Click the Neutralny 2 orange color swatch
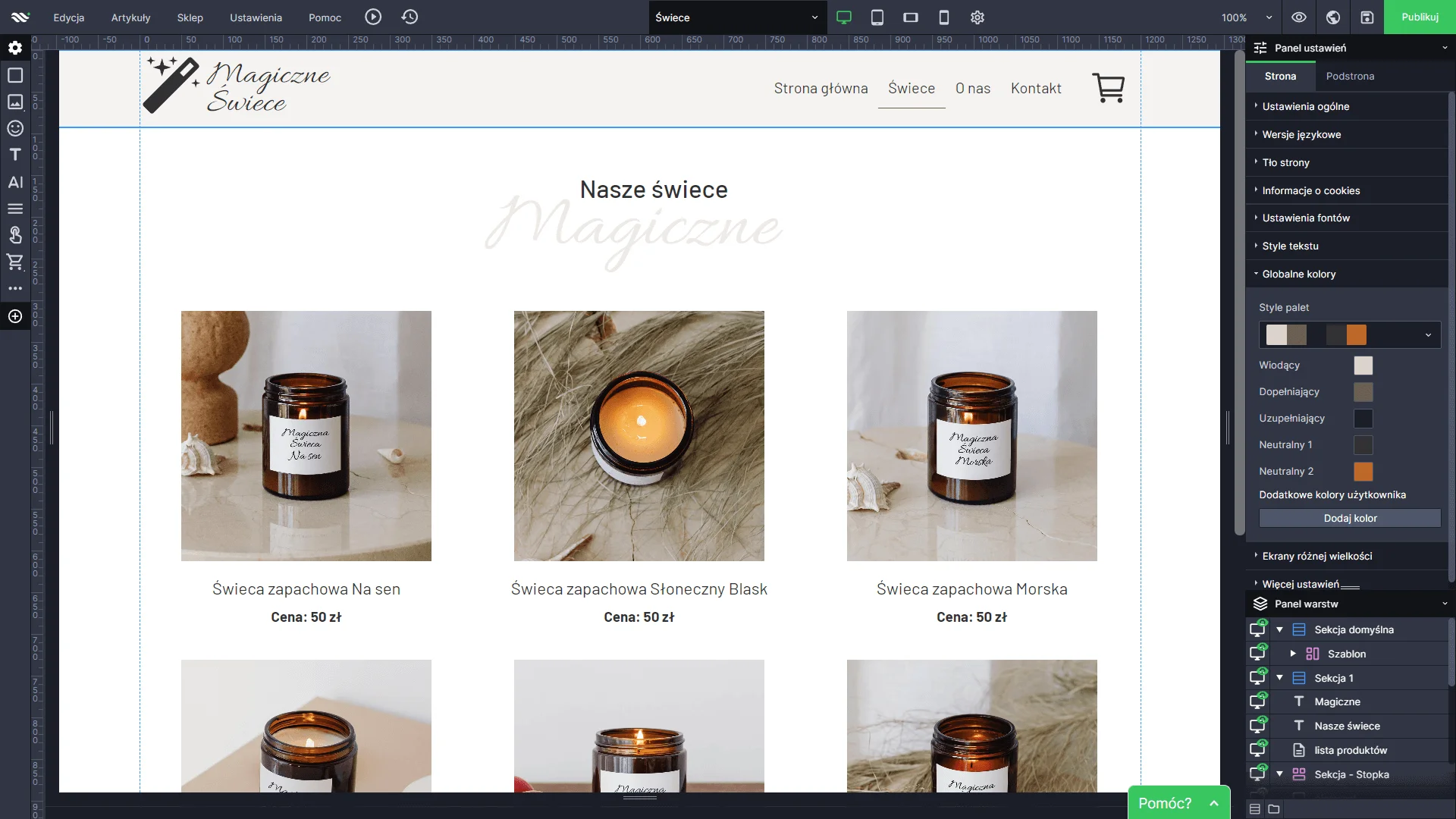 tap(1363, 472)
